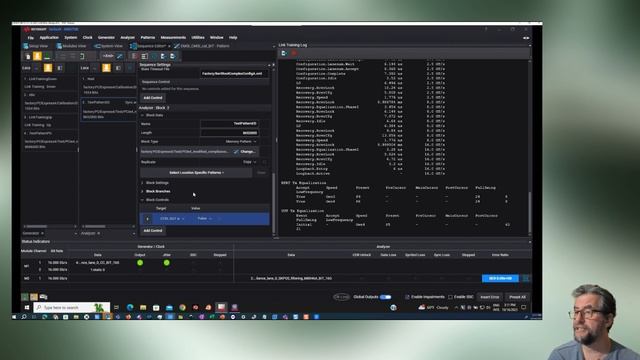640x360 pixels.
Task: Switch to the Modules View tab
Action: tap(71, 46)
